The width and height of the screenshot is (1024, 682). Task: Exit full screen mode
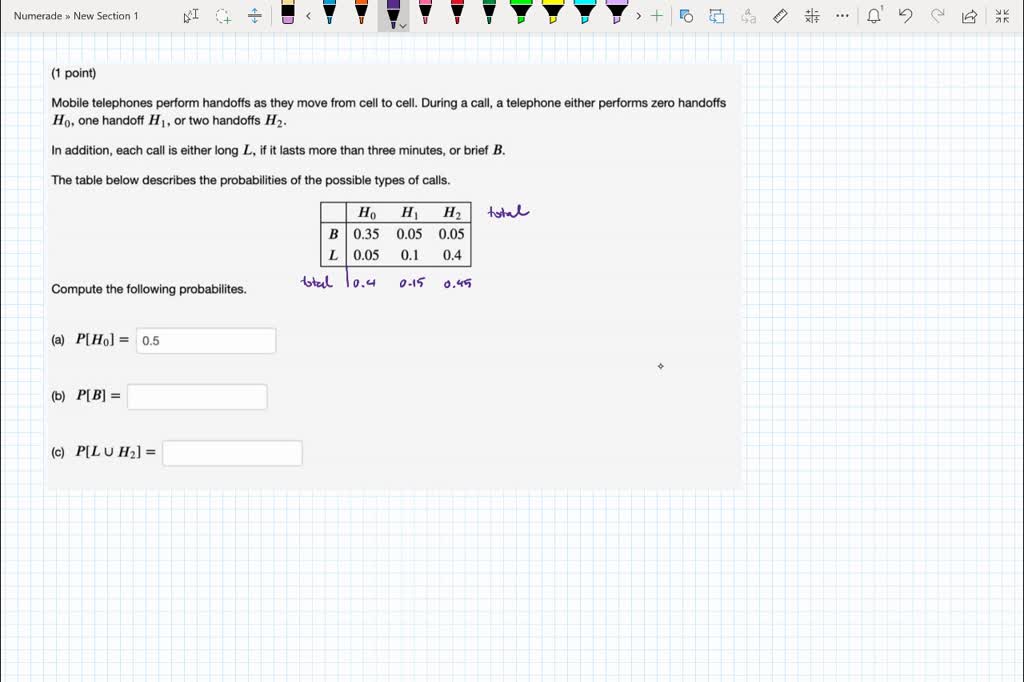pyautogui.click(x=1002, y=16)
